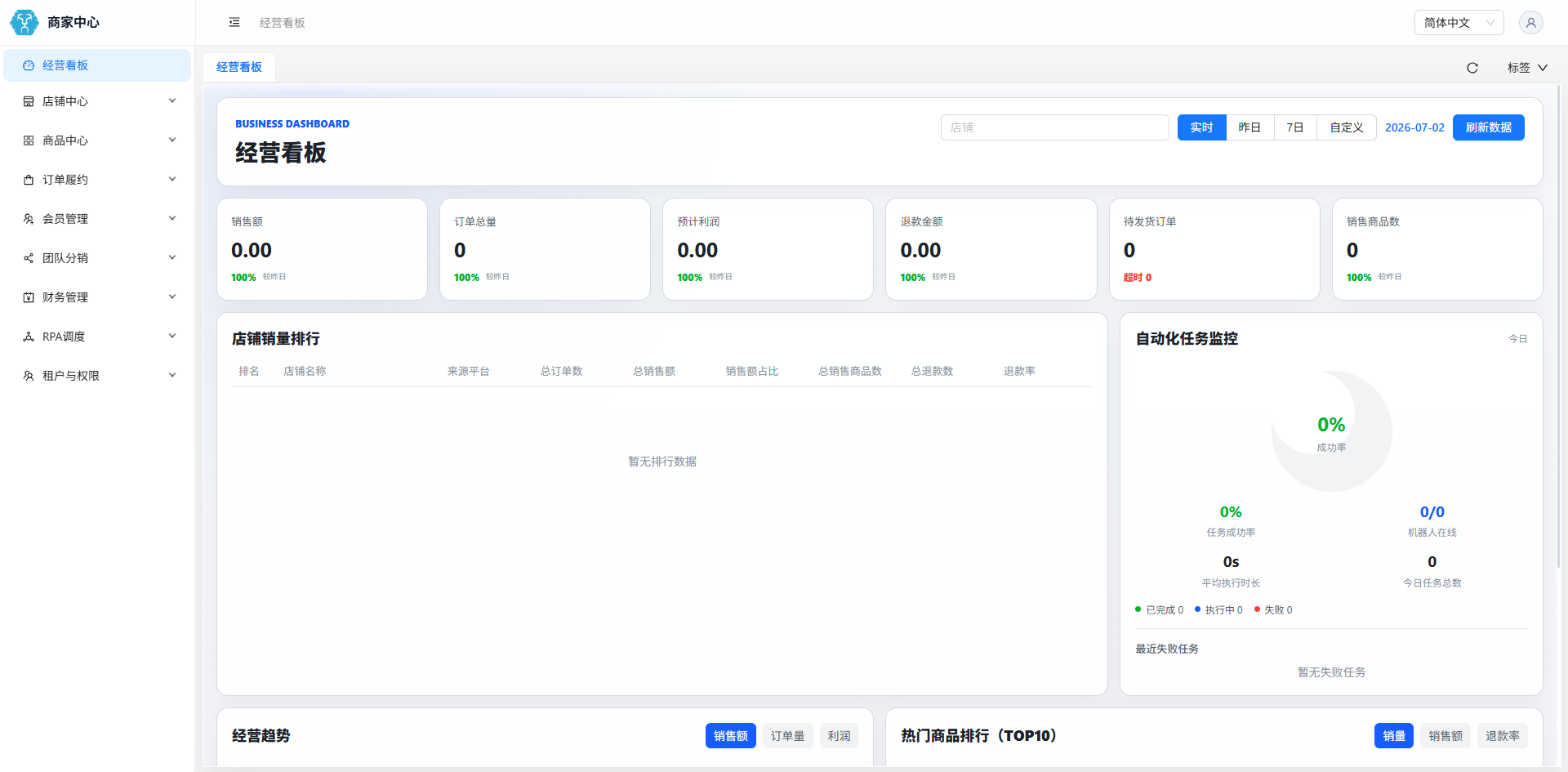
Task: Click the RPA调度 scheduling icon
Action: click(29, 337)
